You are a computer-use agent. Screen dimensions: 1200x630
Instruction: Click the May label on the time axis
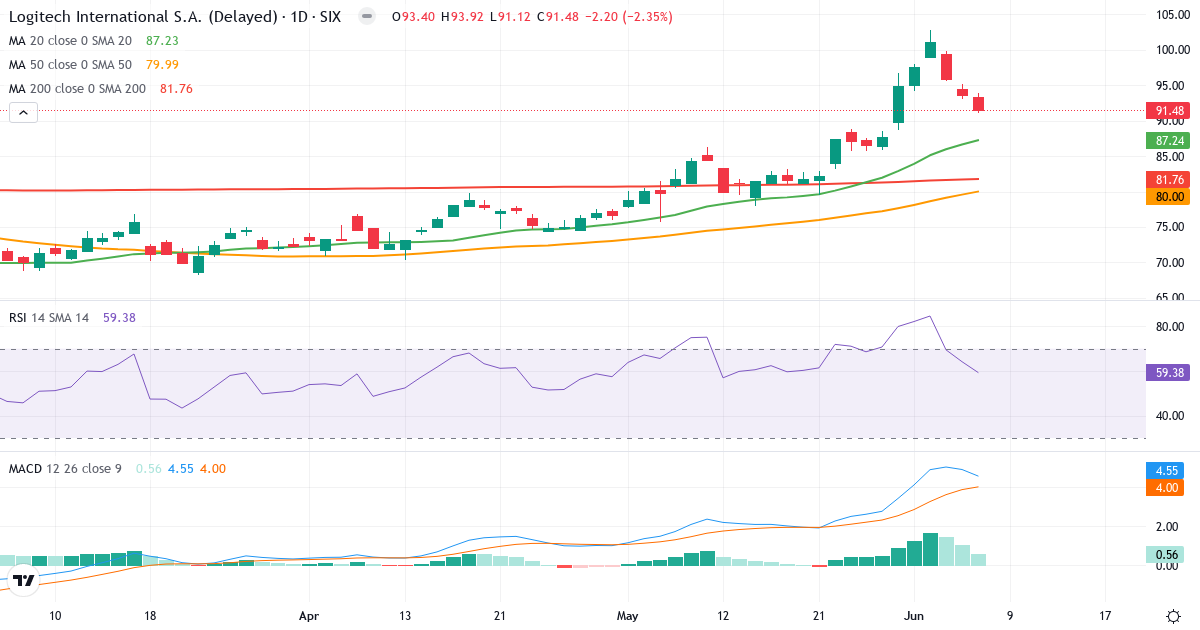click(x=627, y=615)
